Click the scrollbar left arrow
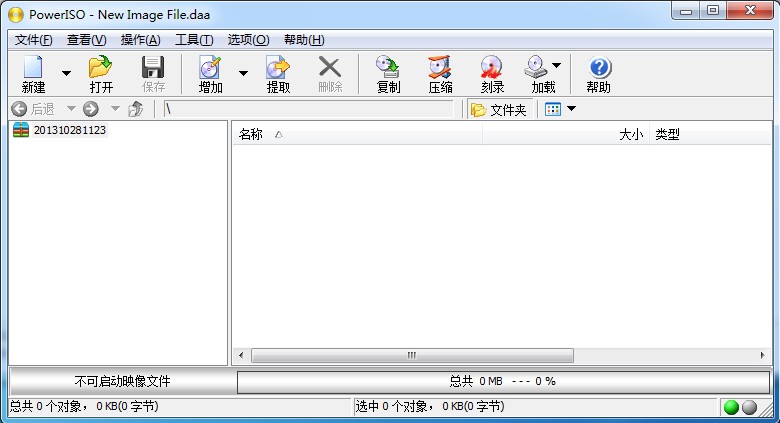 241,355
